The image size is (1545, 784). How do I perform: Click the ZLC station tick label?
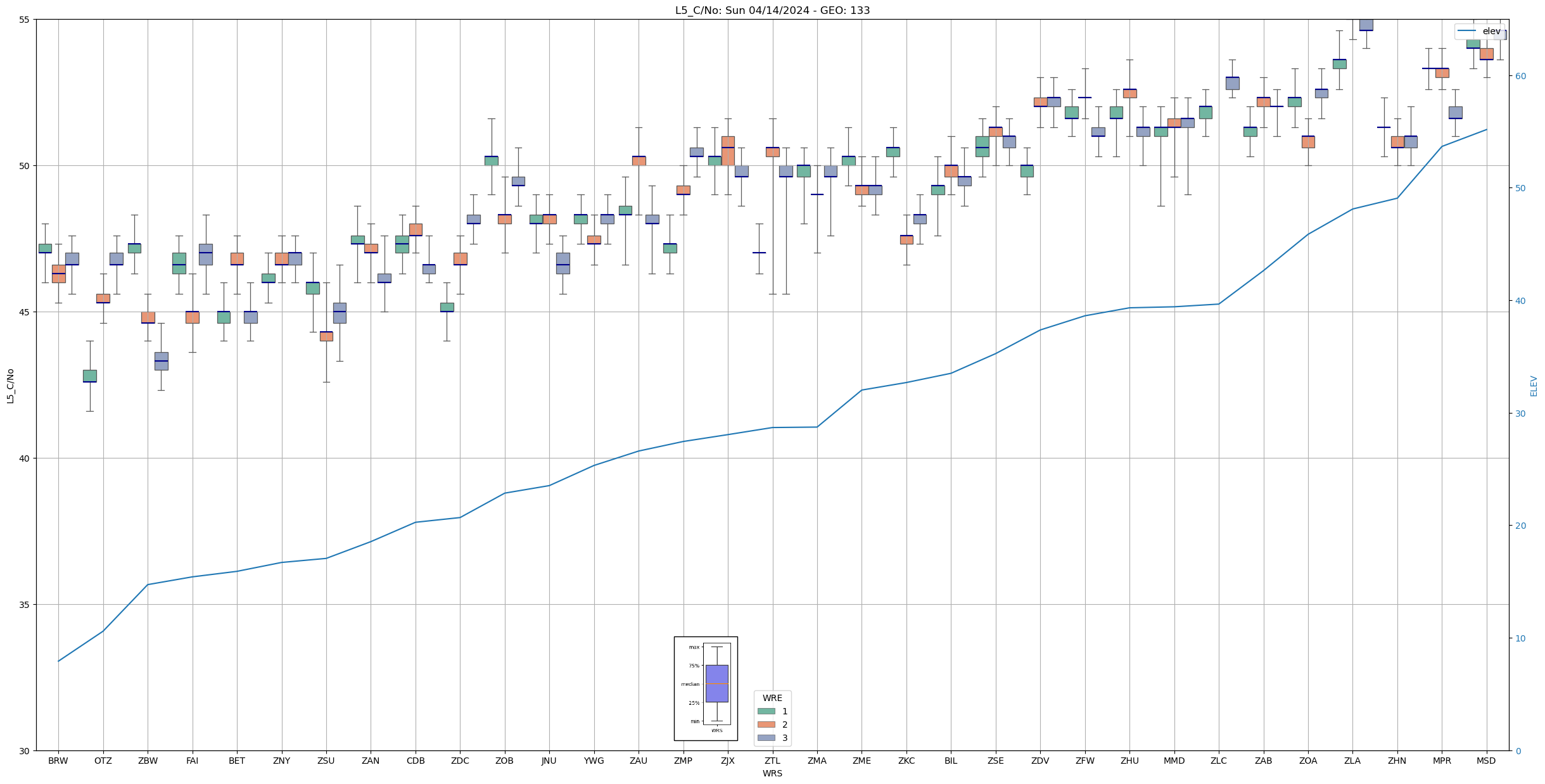click(1219, 761)
